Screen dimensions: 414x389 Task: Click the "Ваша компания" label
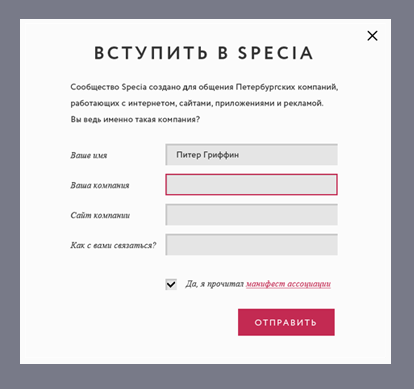point(100,185)
